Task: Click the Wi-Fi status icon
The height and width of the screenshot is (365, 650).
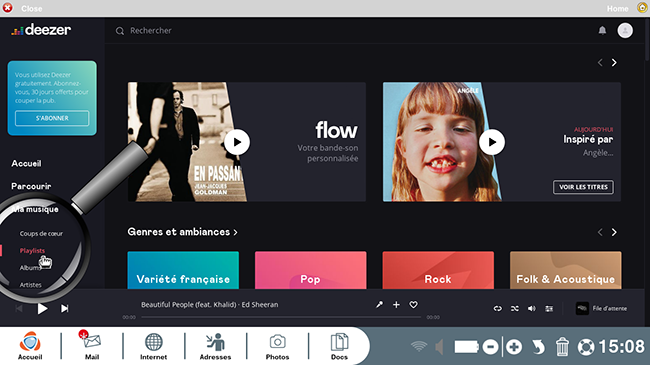Action: click(x=419, y=346)
